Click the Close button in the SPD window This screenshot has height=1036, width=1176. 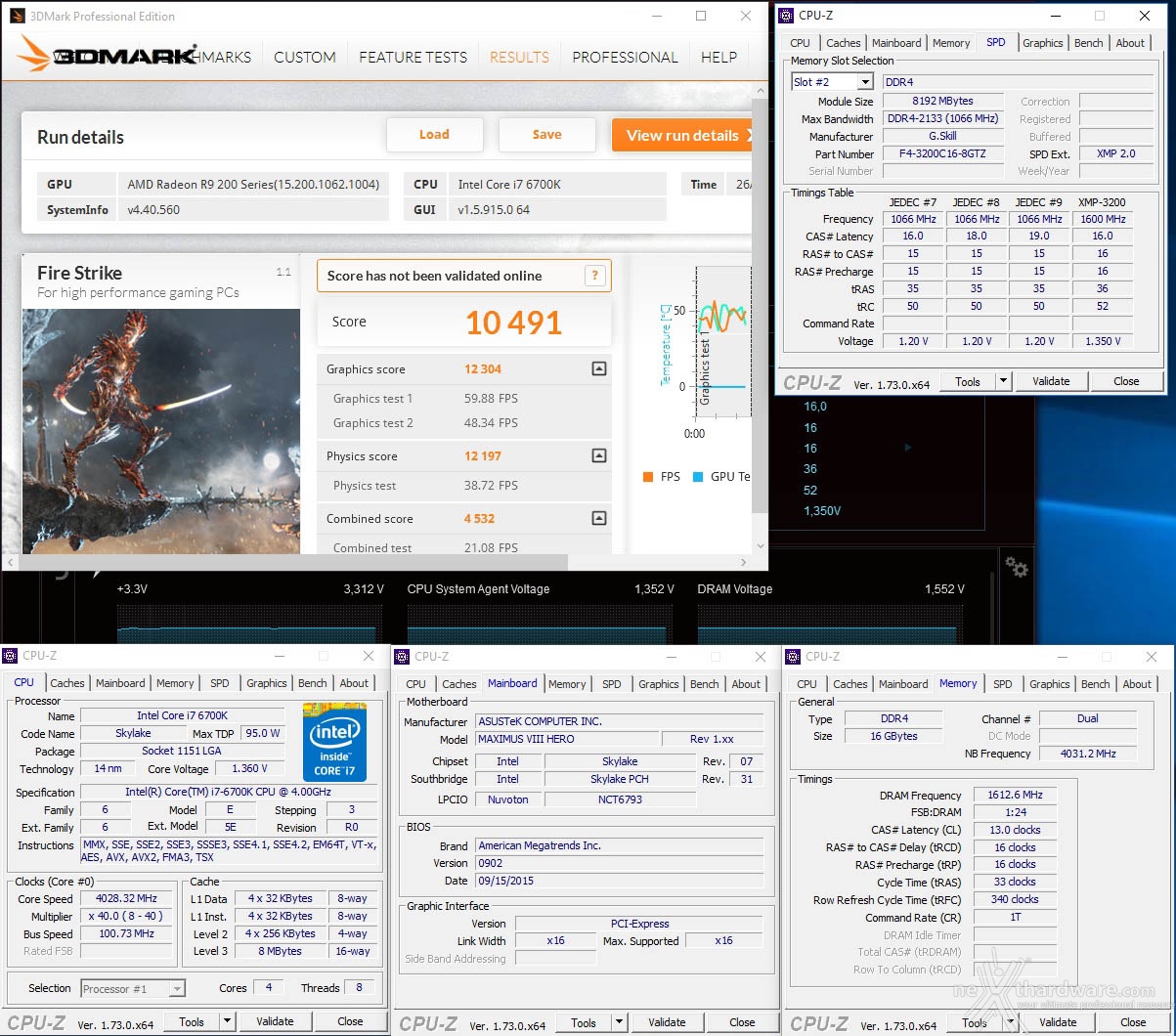pos(1126,381)
